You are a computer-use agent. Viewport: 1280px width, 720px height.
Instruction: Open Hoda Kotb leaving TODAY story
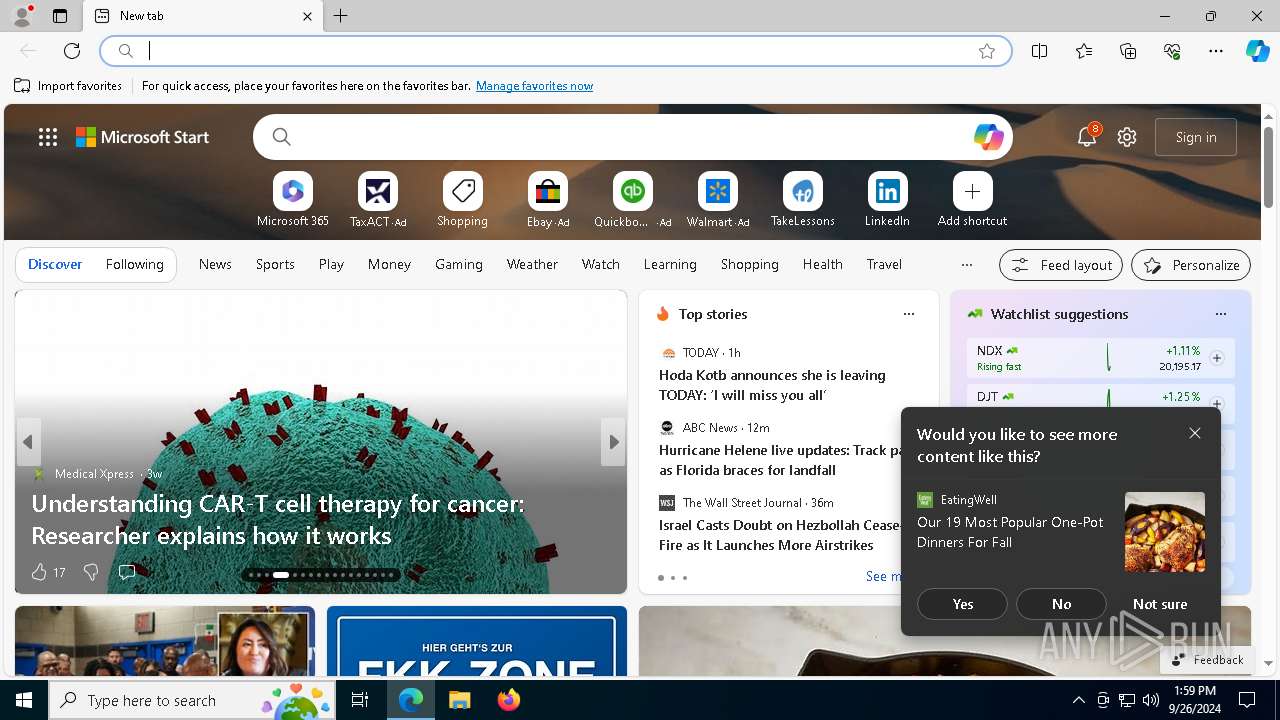(772, 385)
